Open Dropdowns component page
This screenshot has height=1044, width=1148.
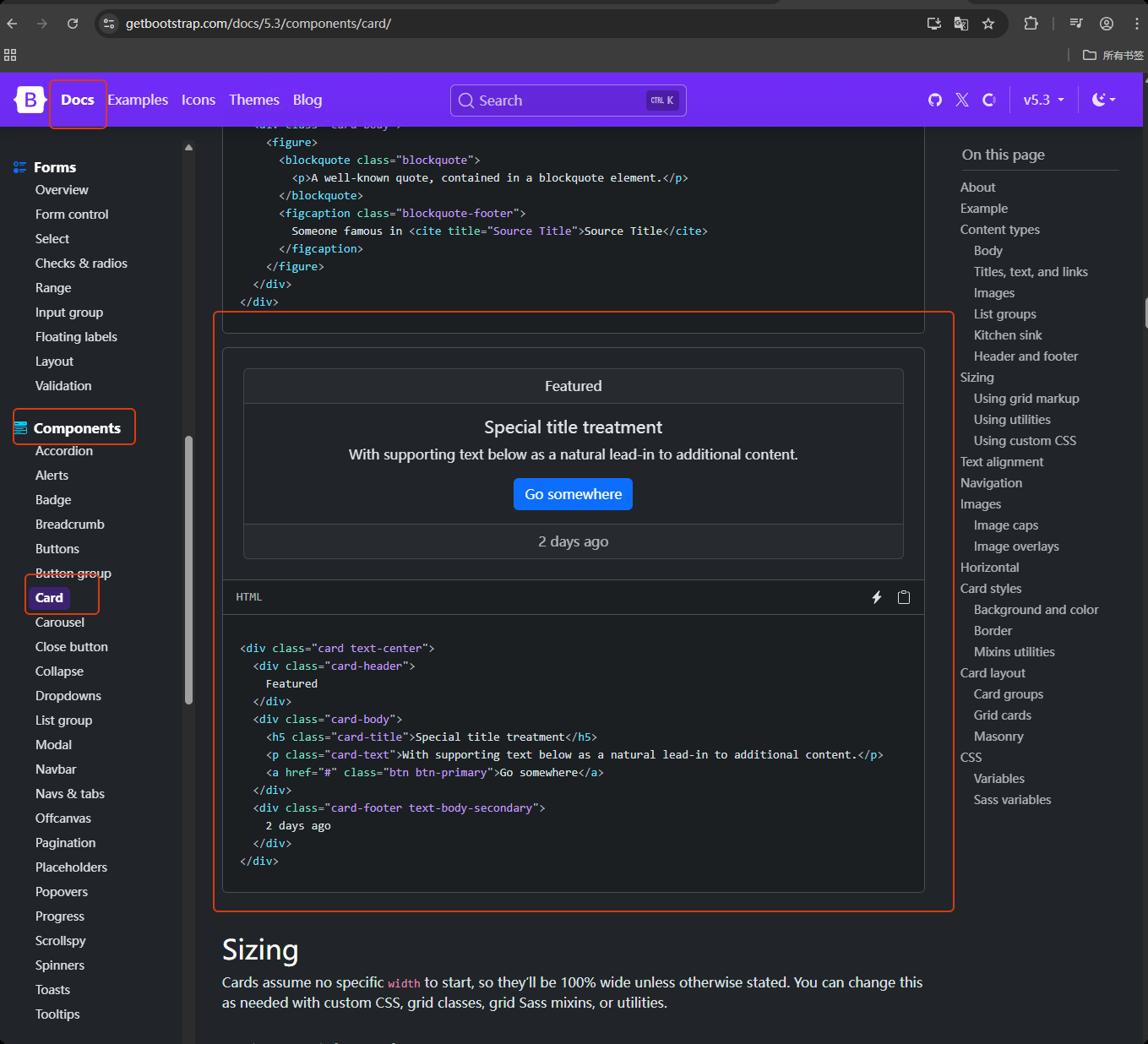68,696
